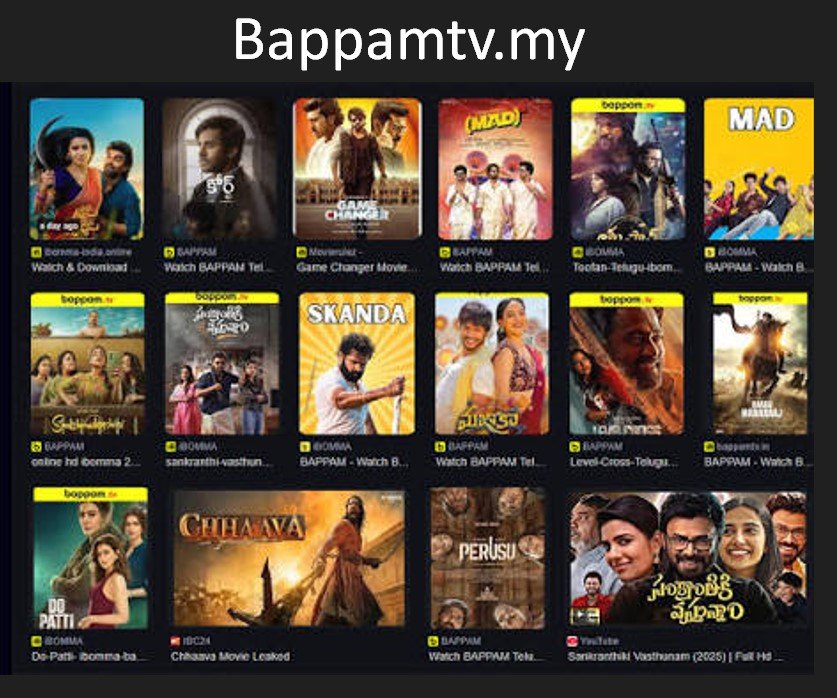
Task: Click the Movierulez source favicon
Action: coord(302,252)
